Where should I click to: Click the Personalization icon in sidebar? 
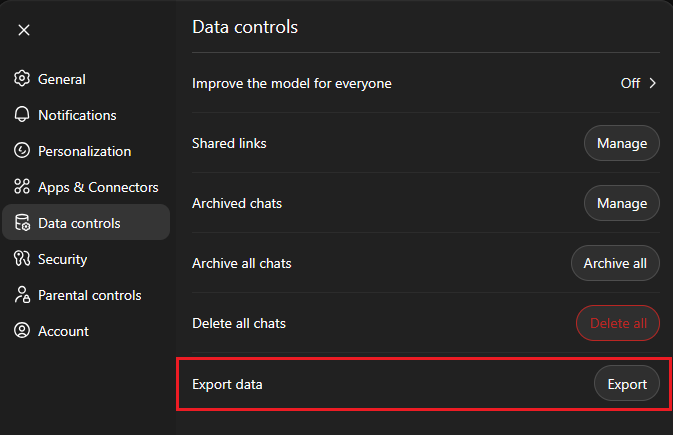22,151
